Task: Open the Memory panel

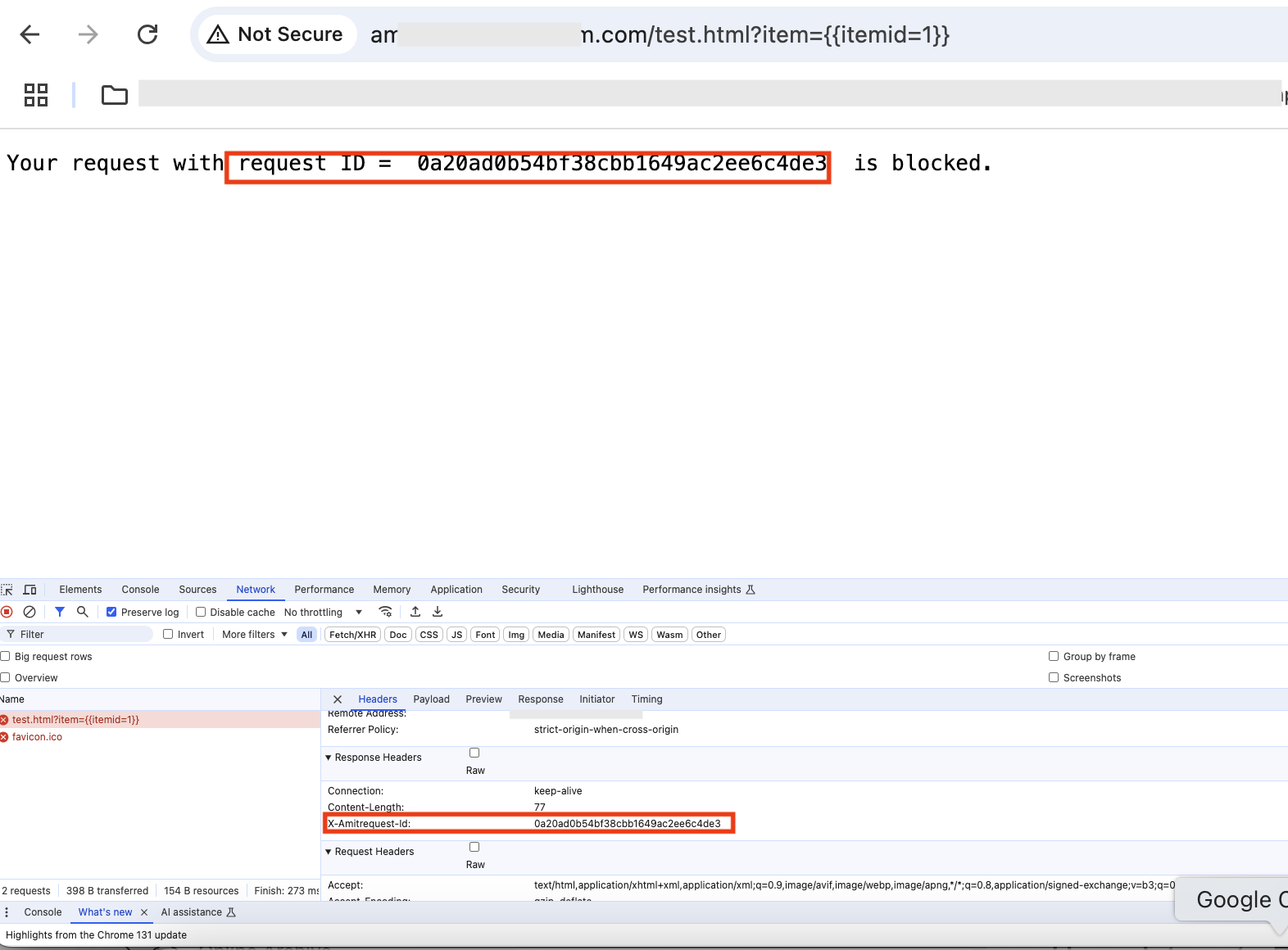Action: (392, 590)
